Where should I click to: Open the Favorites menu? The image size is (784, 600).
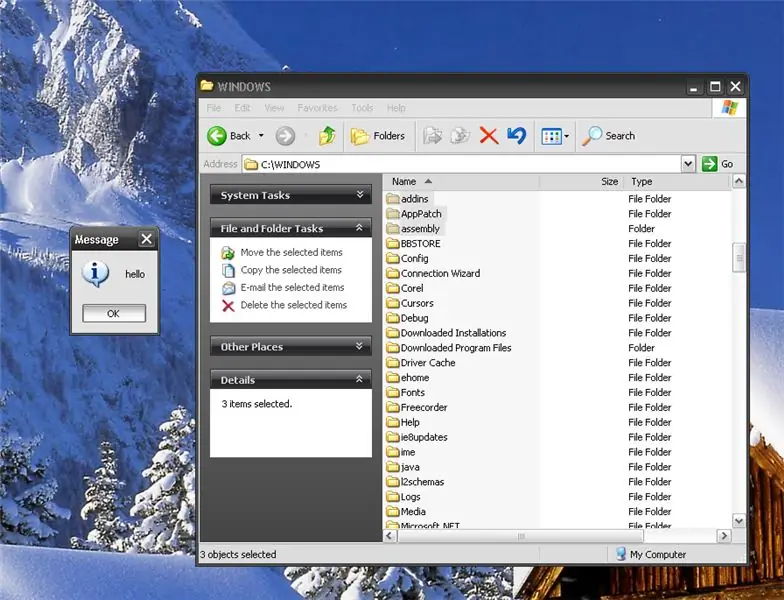(318, 108)
